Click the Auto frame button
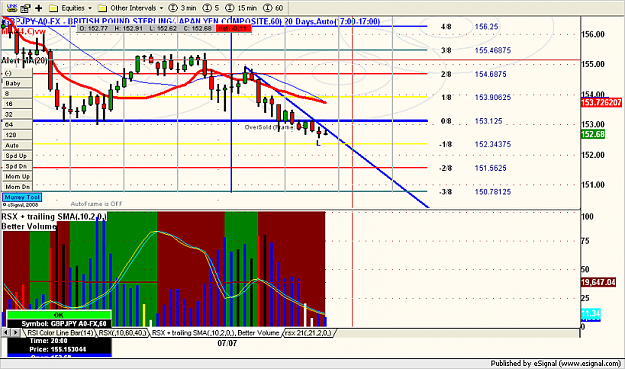 point(17,145)
